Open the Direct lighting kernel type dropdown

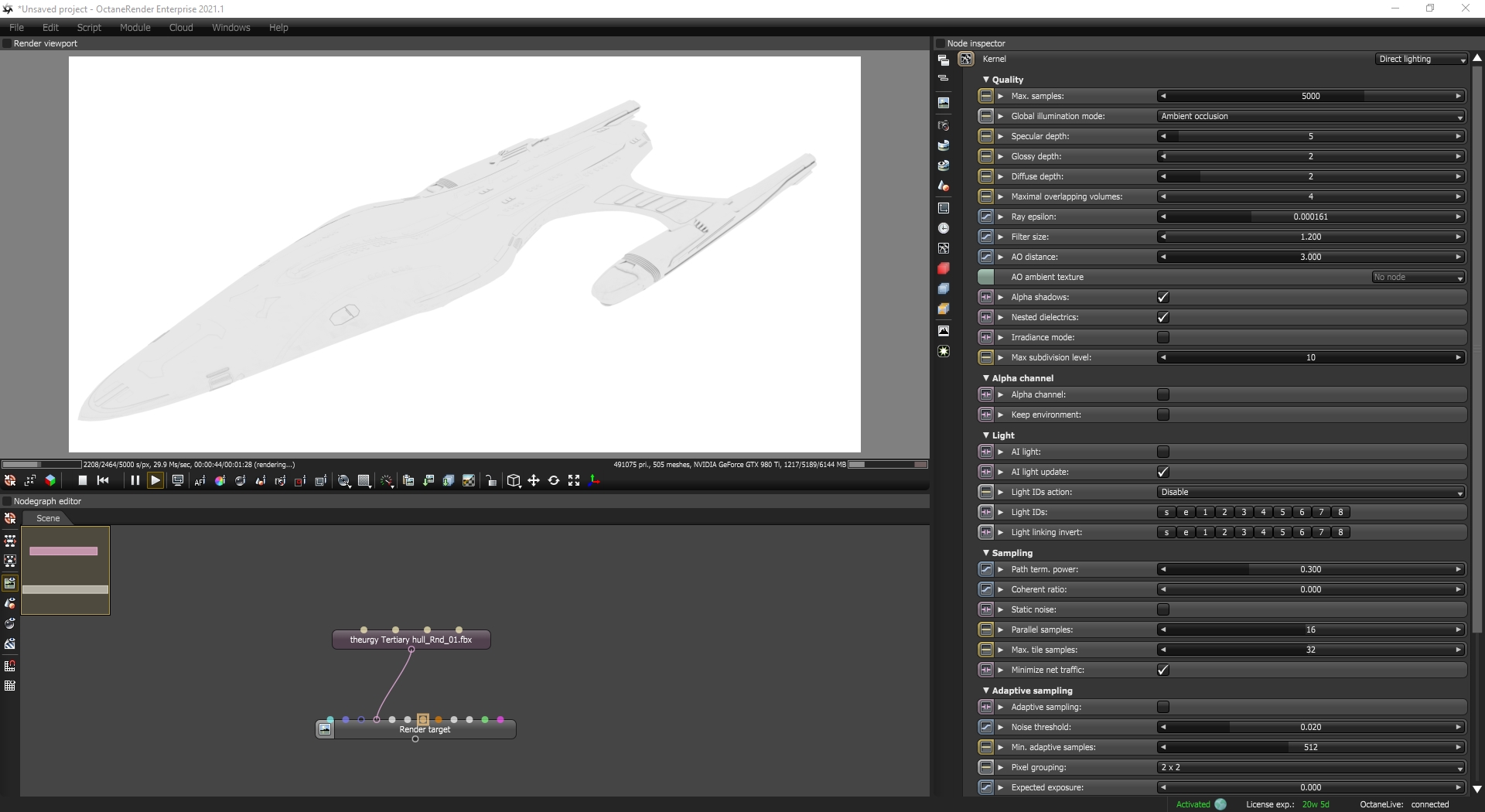coord(1422,59)
